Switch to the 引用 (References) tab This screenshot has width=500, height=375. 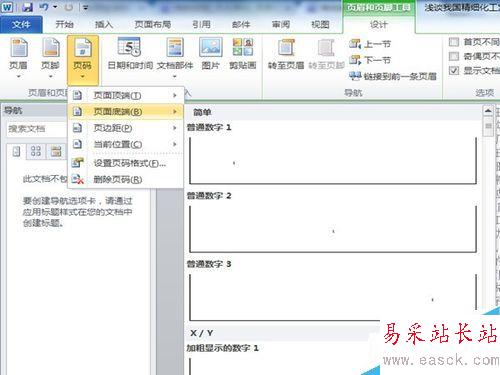(201, 24)
